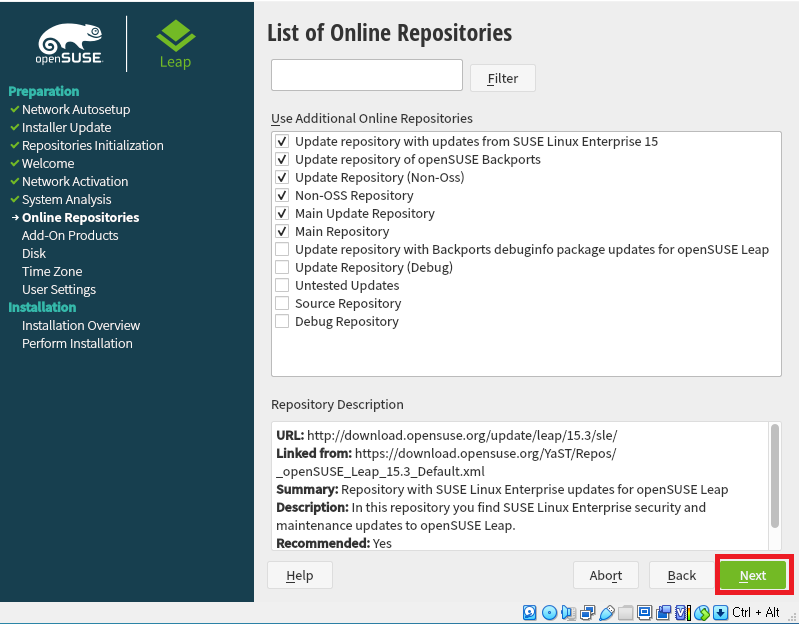801x624 pixels.
Task: Click the Filter button
Action: click(x=503, y=78)
